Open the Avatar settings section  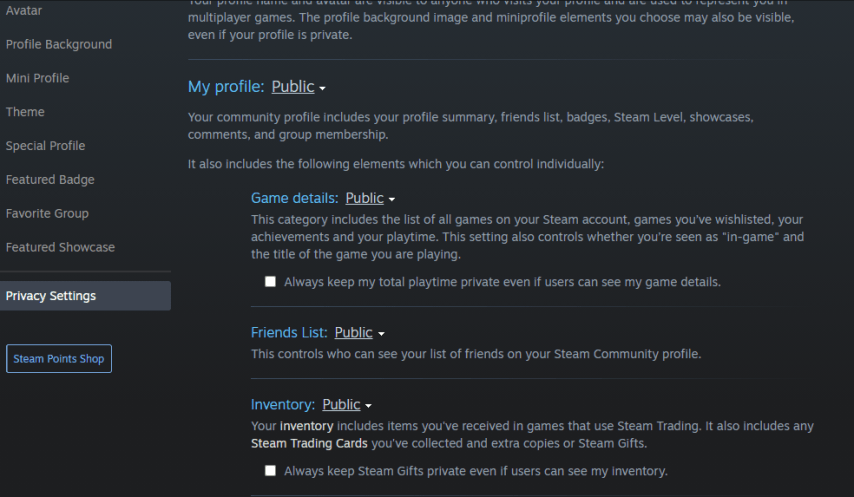pyautogui.click(x=24, y=10)
